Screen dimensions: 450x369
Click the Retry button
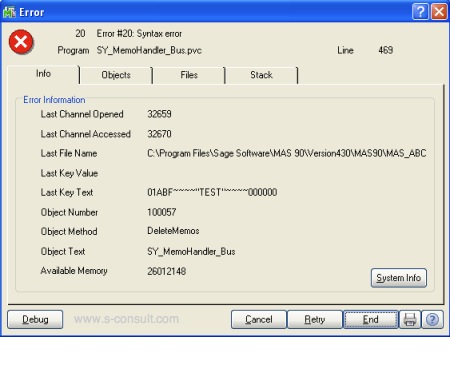(315, 319)
